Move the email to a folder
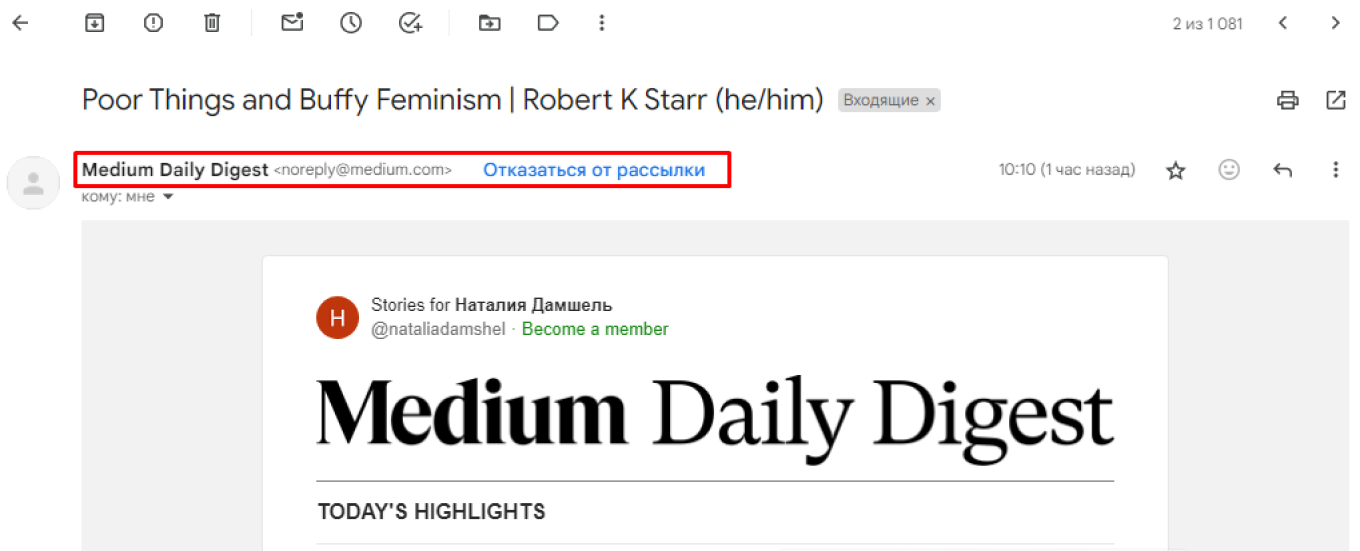This screenshot has height=551, width=1360. coord(489,22)
